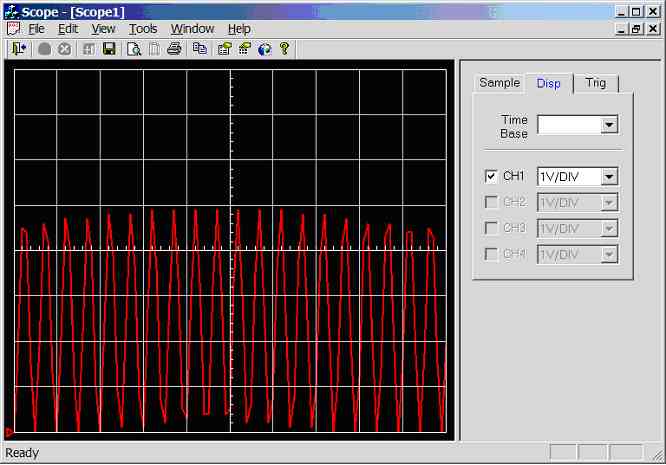Image resolution: width=666 pixels, height=465 pixels.
Task: Click the Copy toolbar icon
Action: (200, 48)
